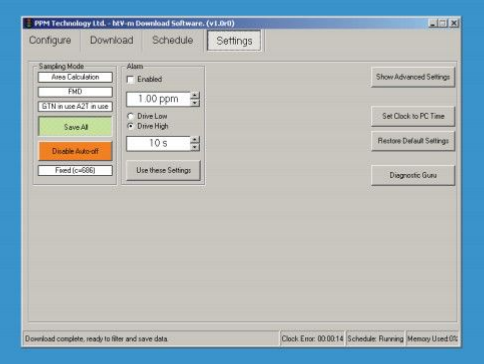
Task: Click the app icon in title bar
Action: point(29,23)
